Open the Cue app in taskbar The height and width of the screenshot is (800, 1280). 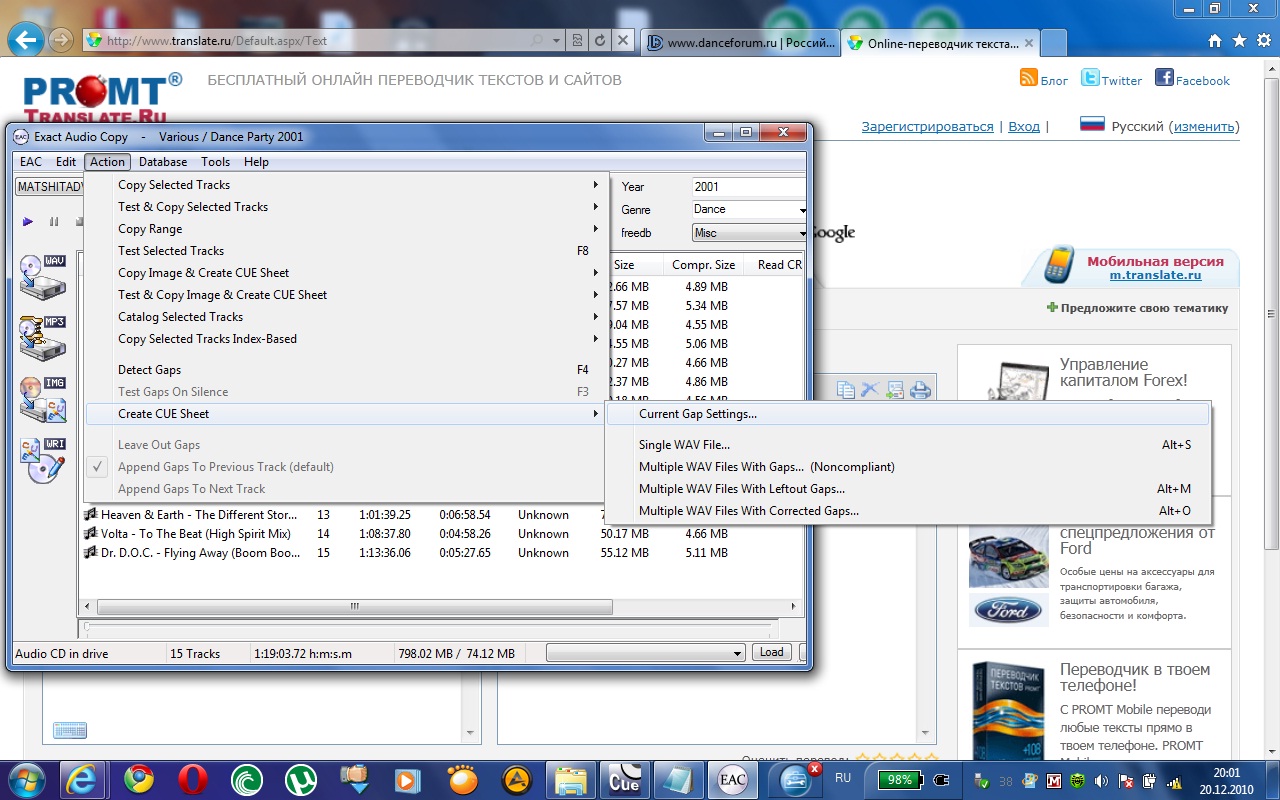tap(625, 779)
